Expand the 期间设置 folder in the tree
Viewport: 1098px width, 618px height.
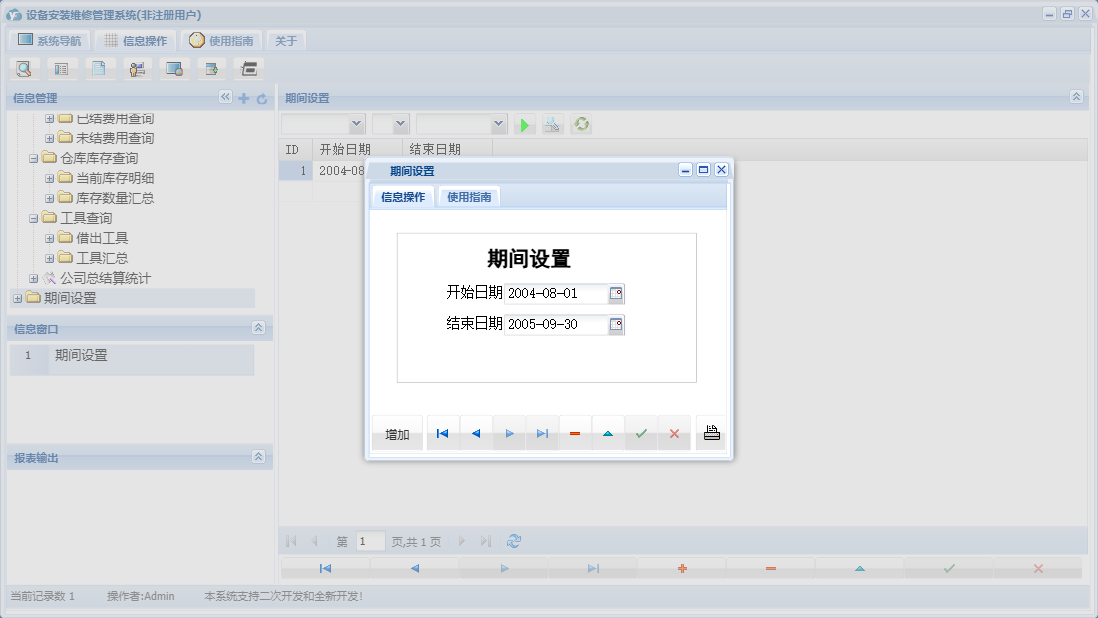pyautogui.click(x=16, y=298)
